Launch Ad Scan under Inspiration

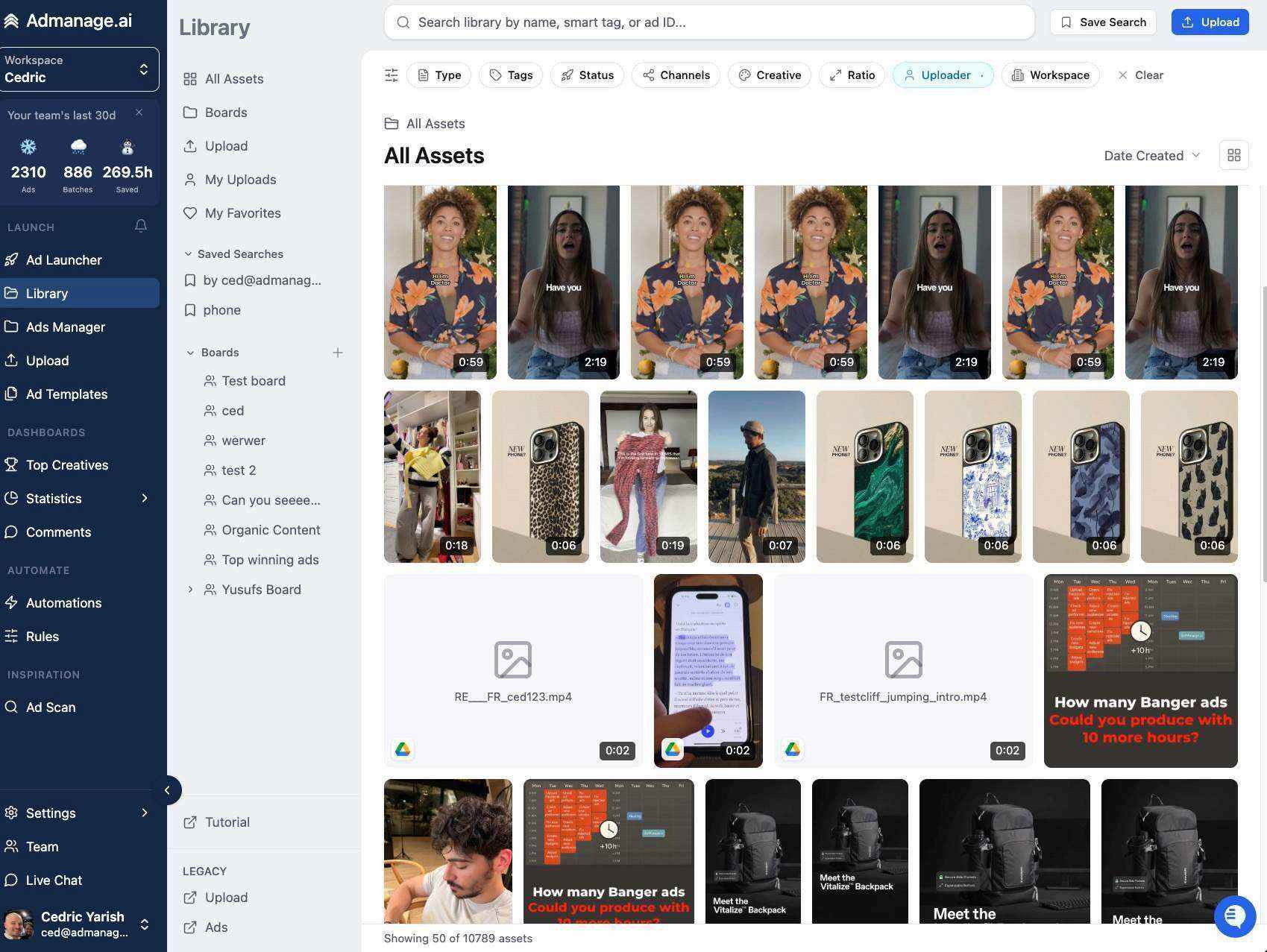[x=51, y=707]
